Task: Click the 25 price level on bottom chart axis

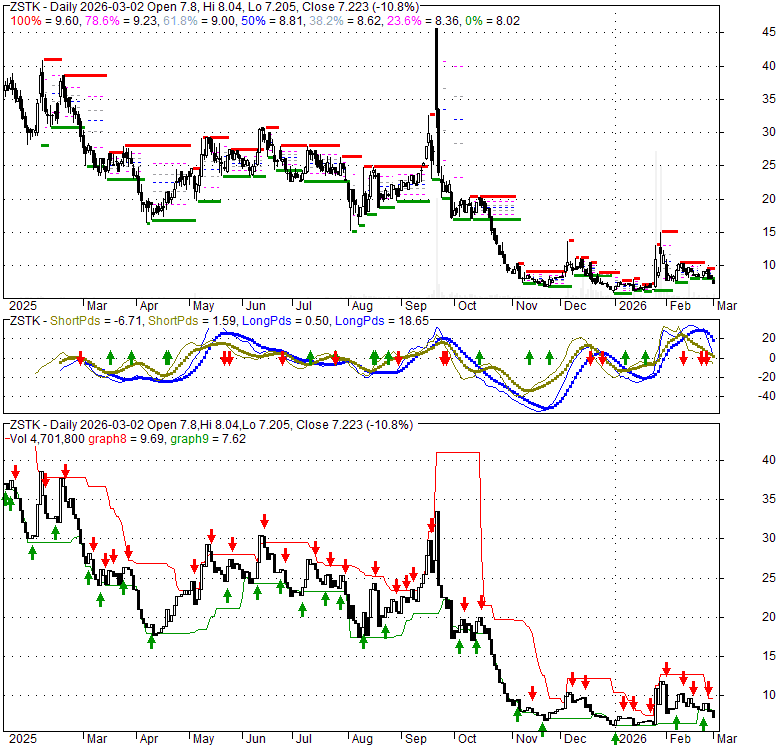Action: [769, 578]
